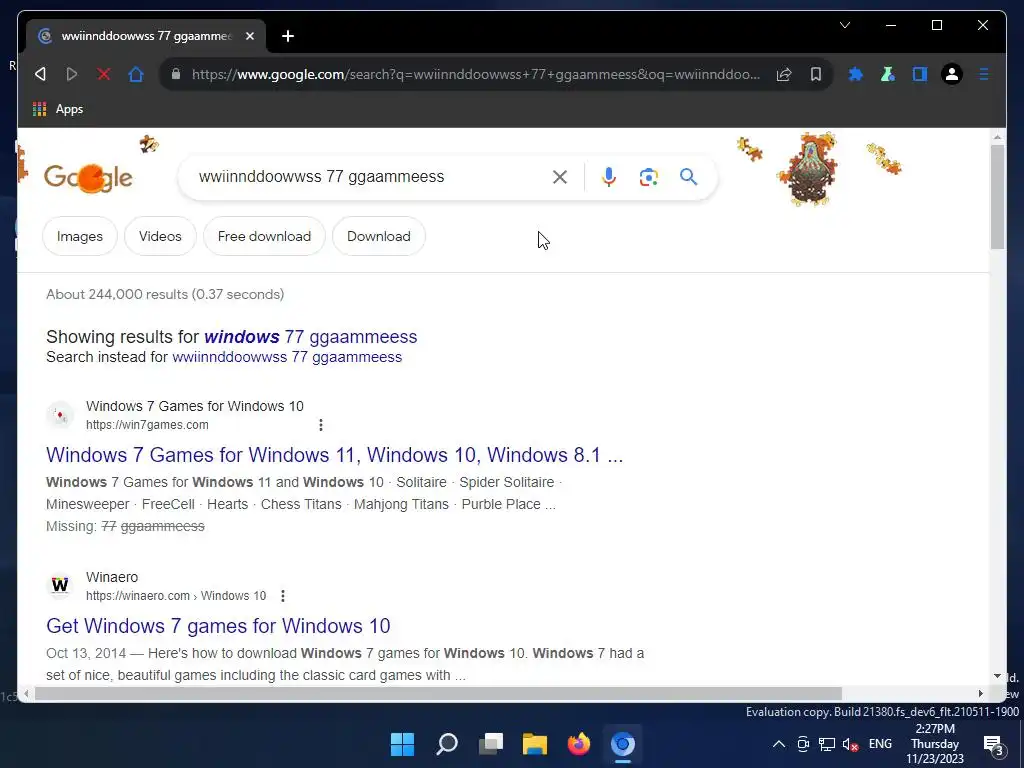The image size is (1024, 768).
Task: Toggle muted volume icon in tray
Action: point(850,744)
